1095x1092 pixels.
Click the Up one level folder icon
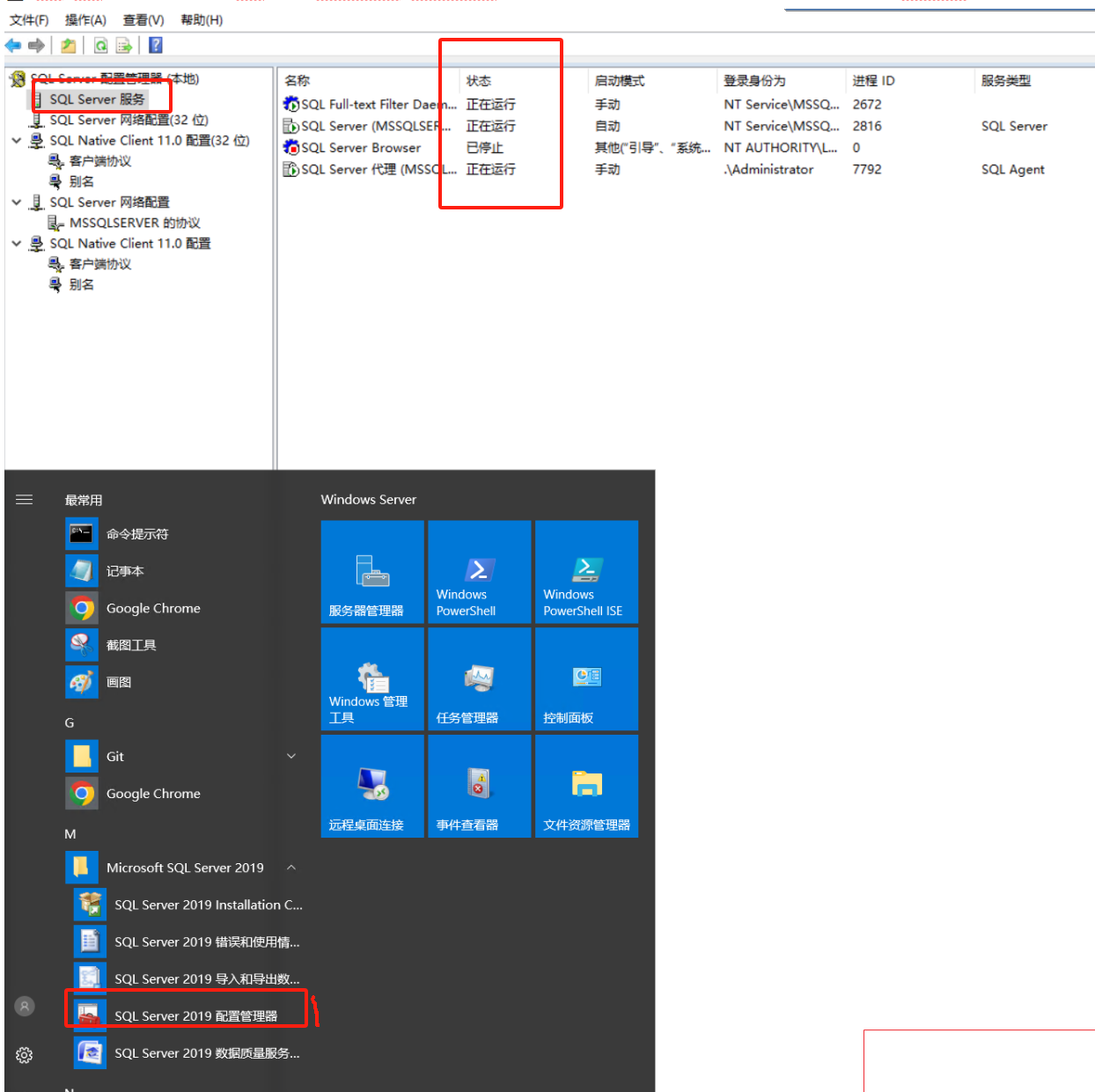coord(69,46)
